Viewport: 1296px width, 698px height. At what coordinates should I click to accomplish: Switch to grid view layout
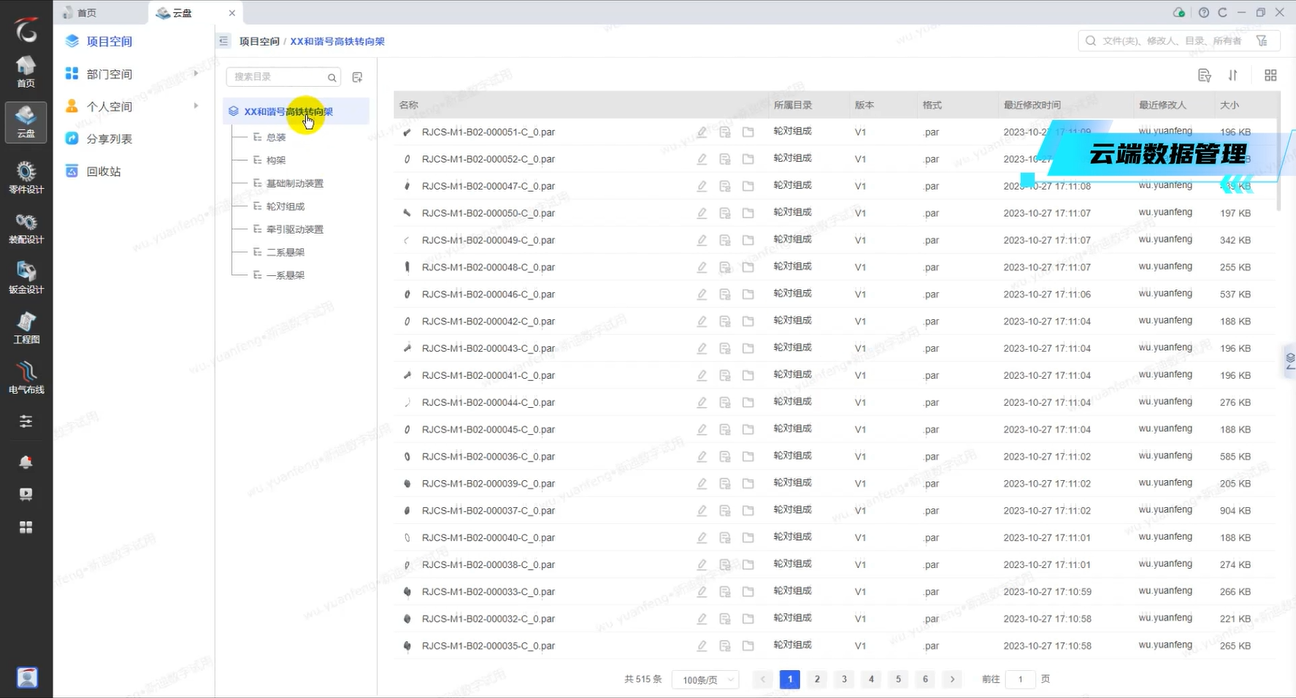click(1270, 76)
